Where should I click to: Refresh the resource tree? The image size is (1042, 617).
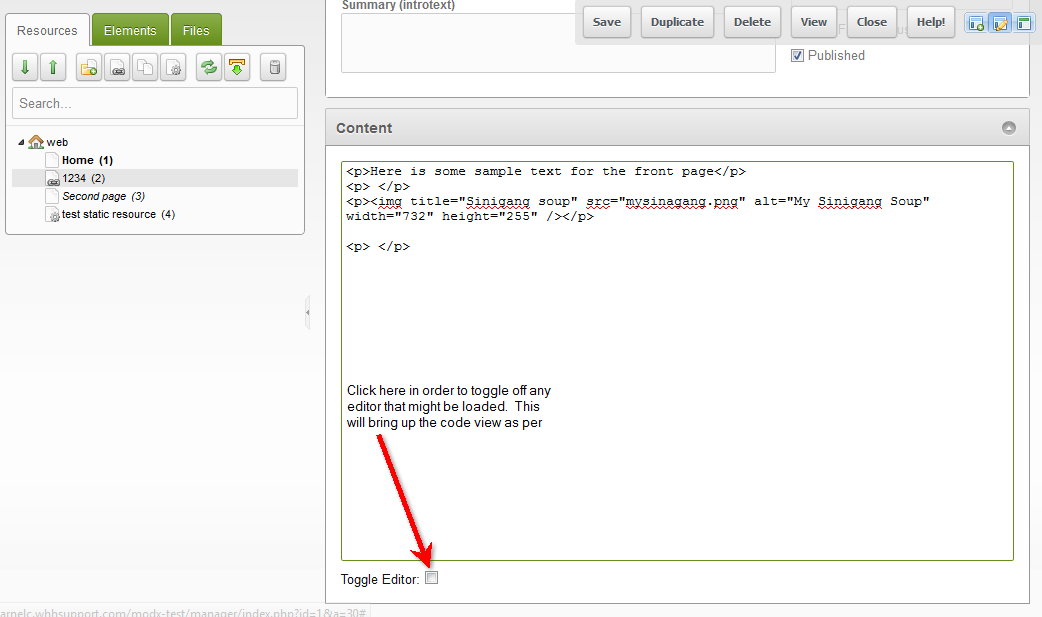(x=208, y=68)
